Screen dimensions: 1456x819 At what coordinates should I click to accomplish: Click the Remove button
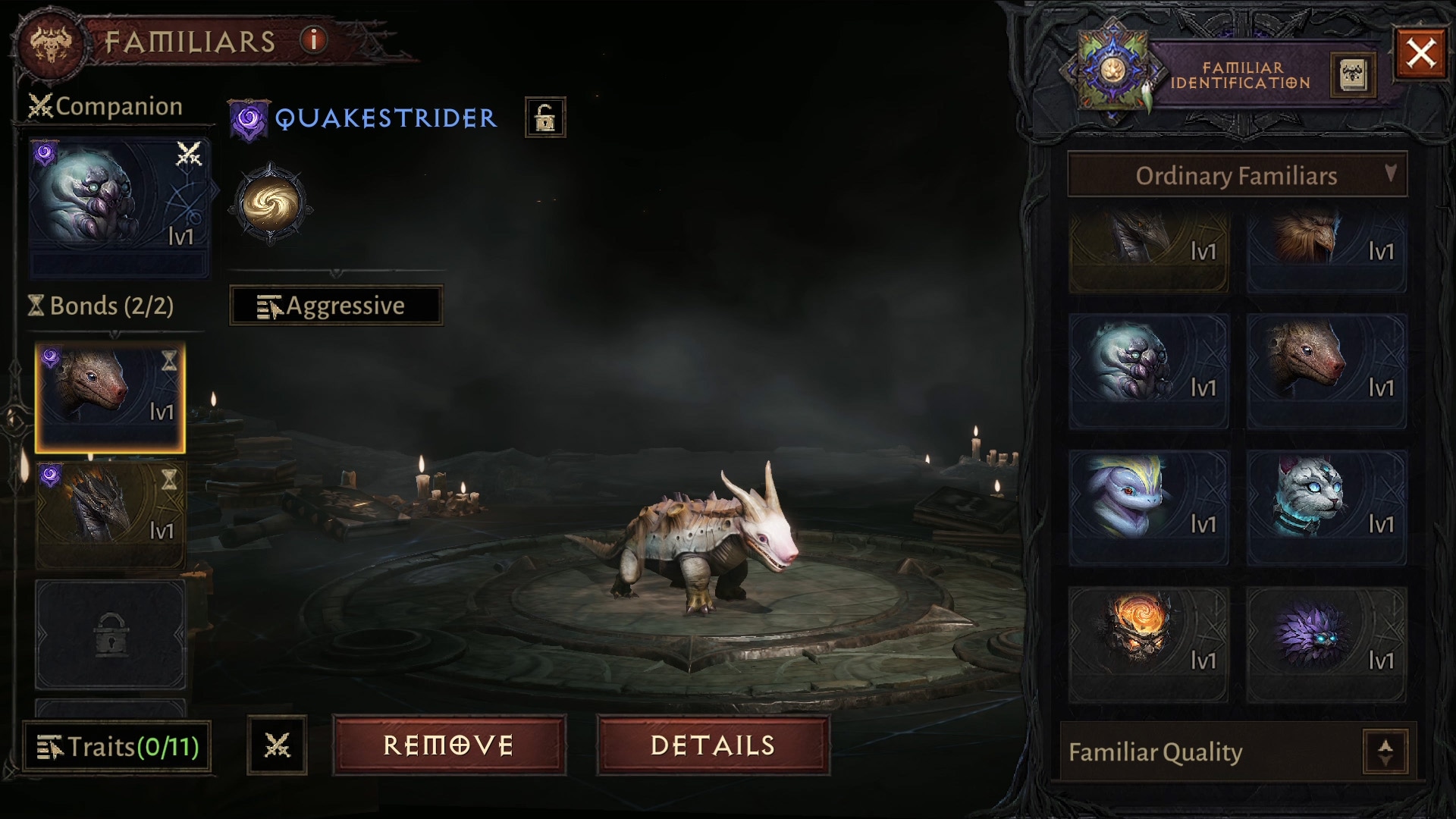coord(449,745)
